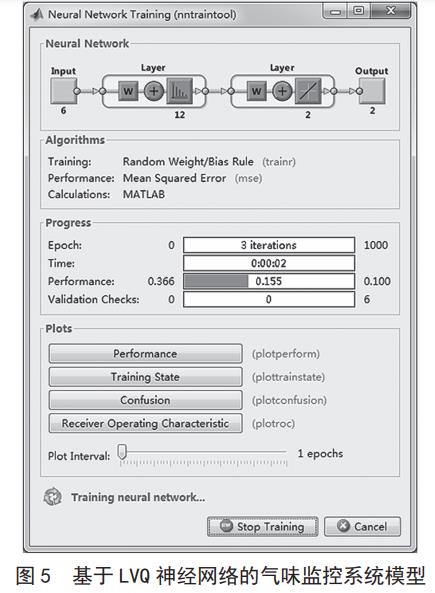Click the second layer's weight W block
Screen dimensions: 435x593
coord(256,91)
